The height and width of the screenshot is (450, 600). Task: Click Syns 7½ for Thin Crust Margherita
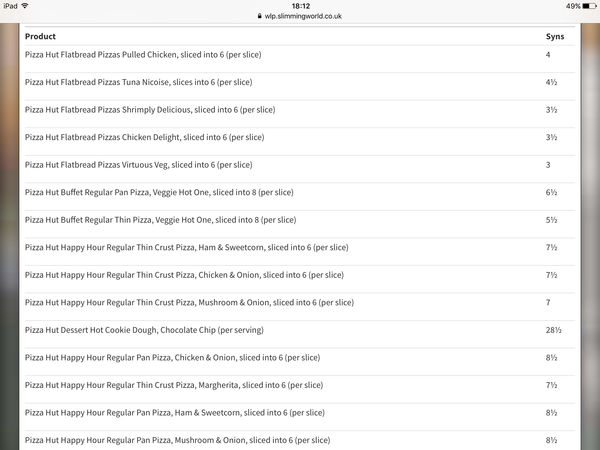click(x=551, y=385)
